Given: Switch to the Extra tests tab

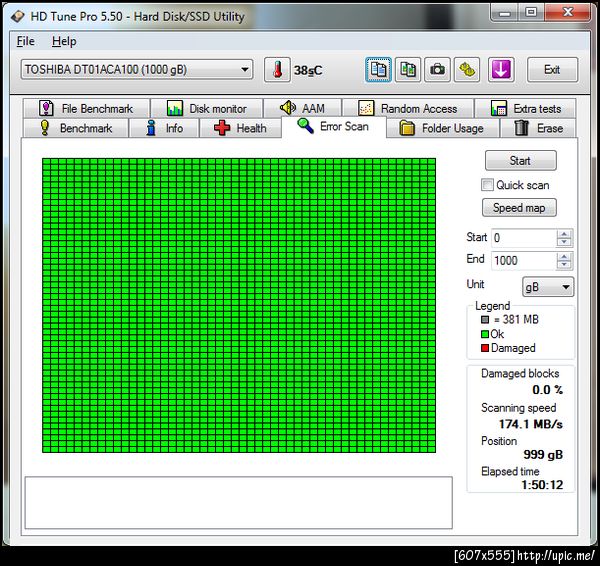Looking at the screenshot, I should [x=525, y=108].
